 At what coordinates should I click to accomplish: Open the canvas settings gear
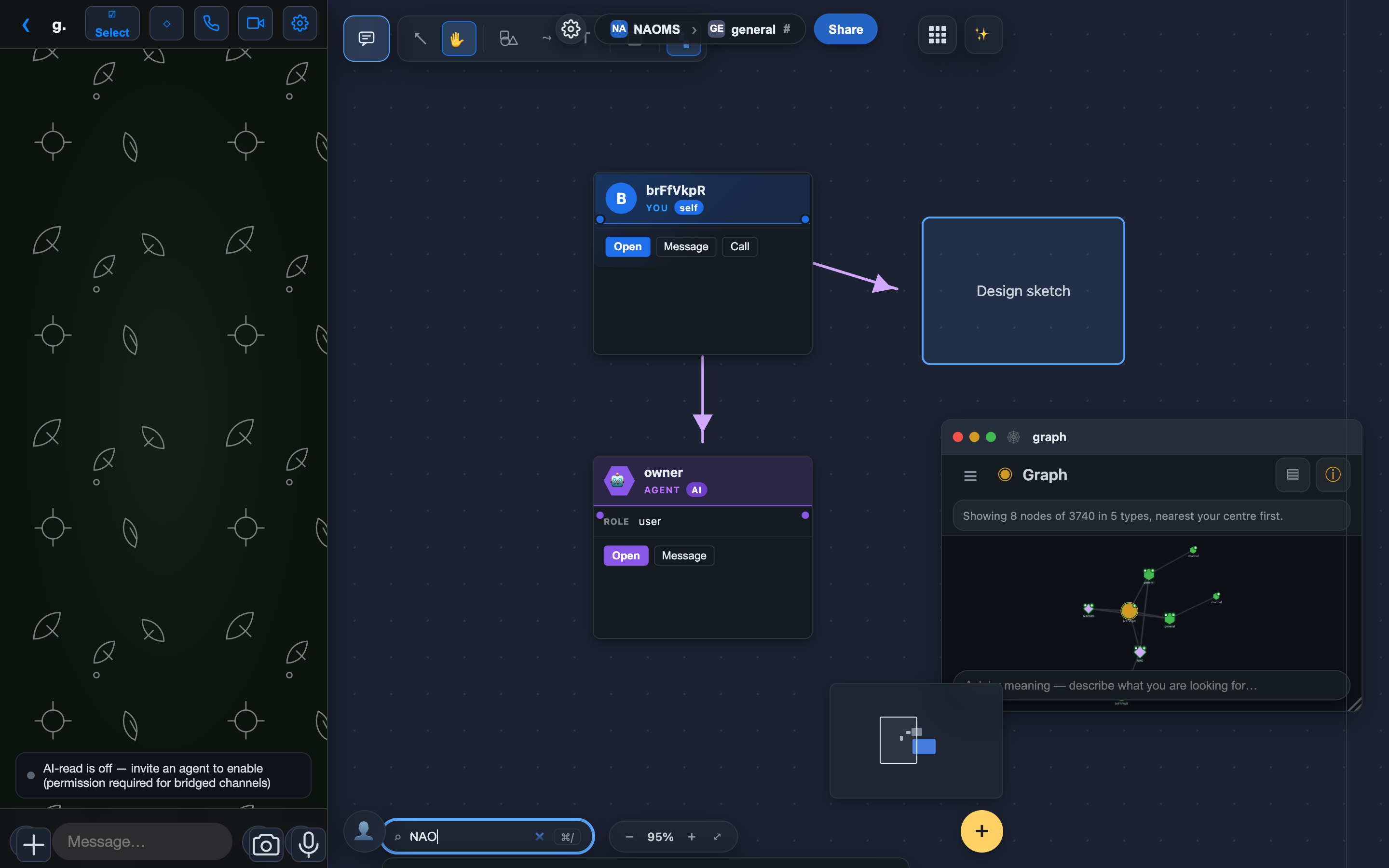click(571, 29)
